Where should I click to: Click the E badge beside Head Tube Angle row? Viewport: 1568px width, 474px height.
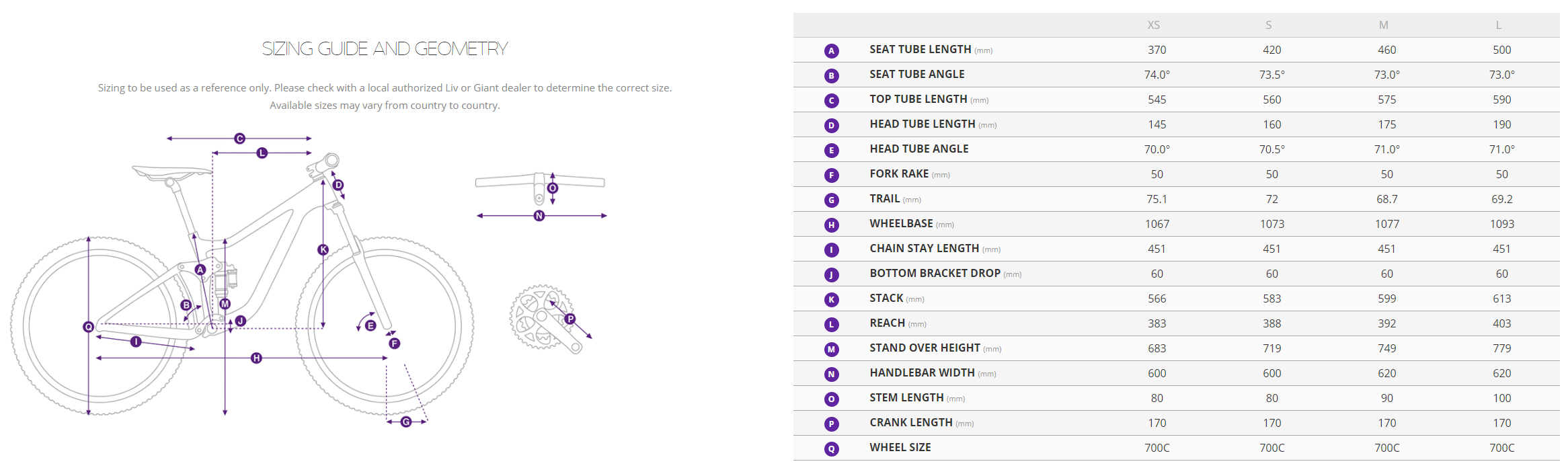click(832, 150)
